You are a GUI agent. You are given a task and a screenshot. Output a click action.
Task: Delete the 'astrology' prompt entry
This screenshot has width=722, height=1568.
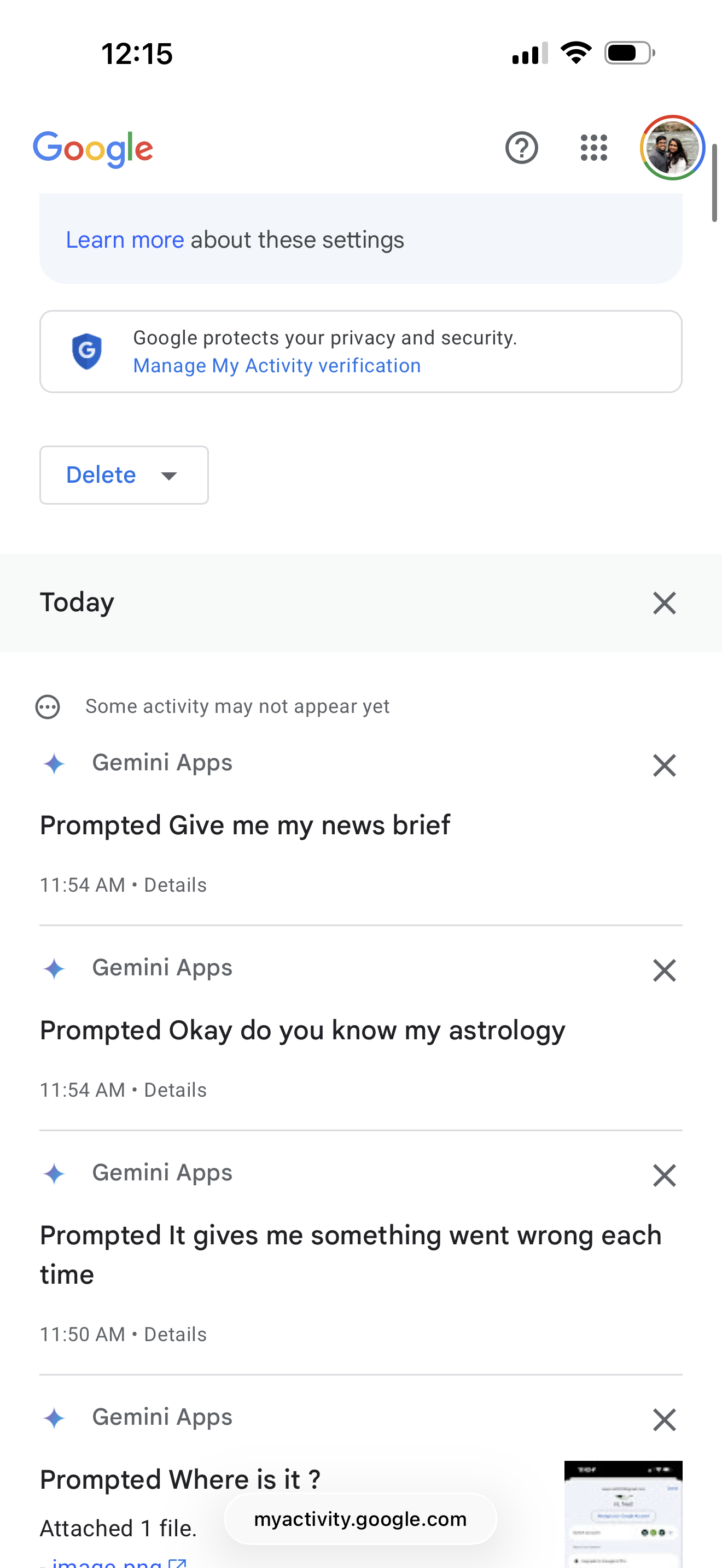664,970
